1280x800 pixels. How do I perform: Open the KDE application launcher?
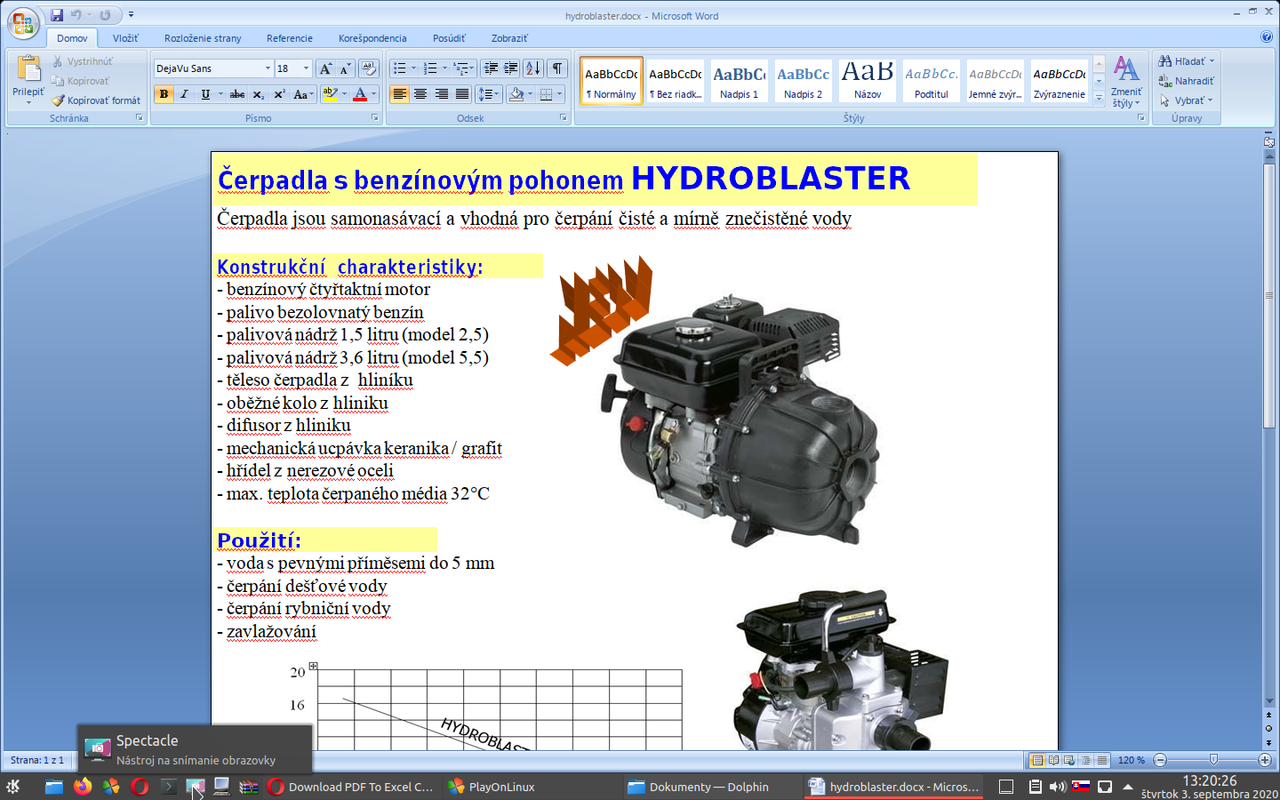(13, 787)
